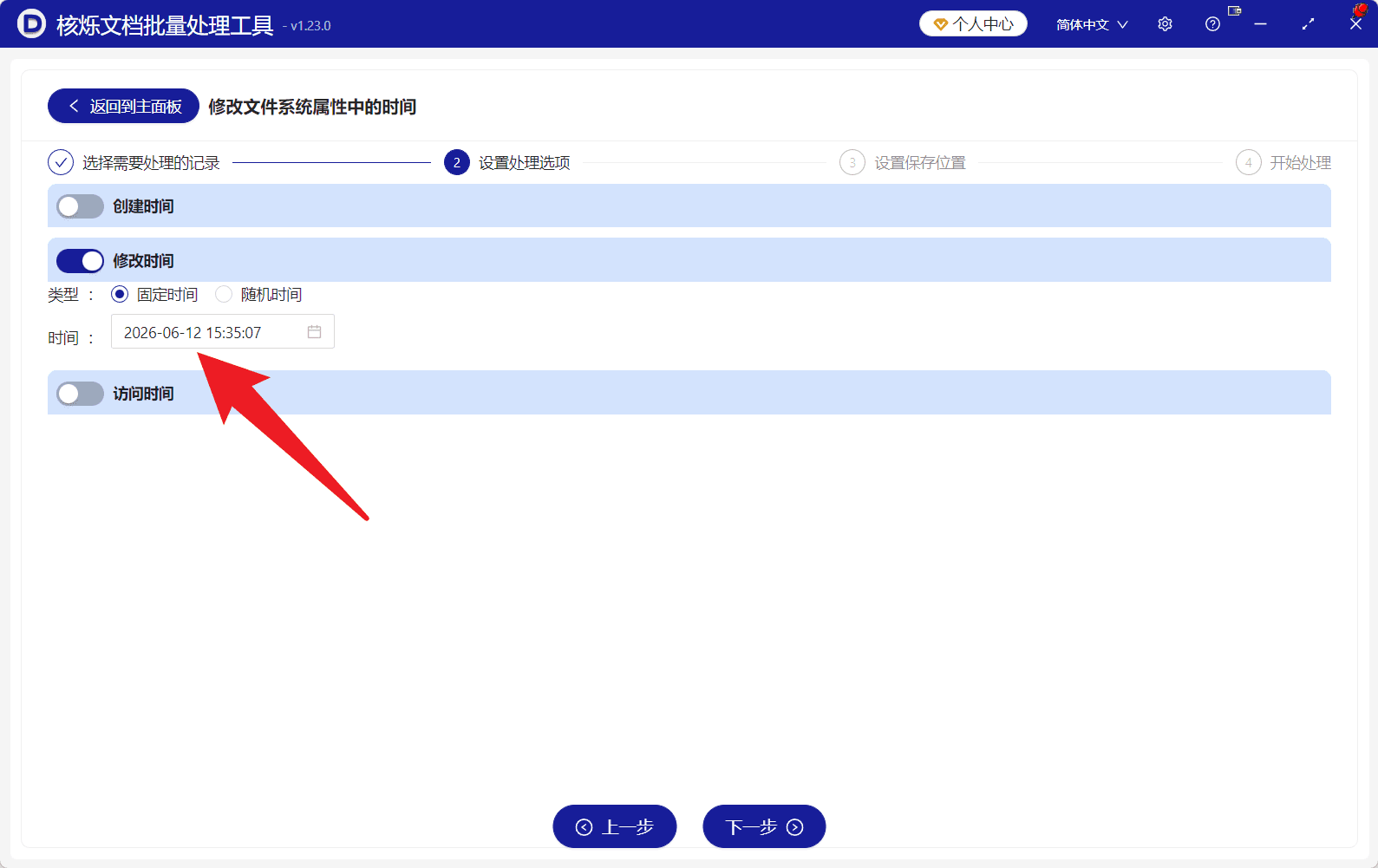Select the 随机时间 radio button

click(224, 294)
